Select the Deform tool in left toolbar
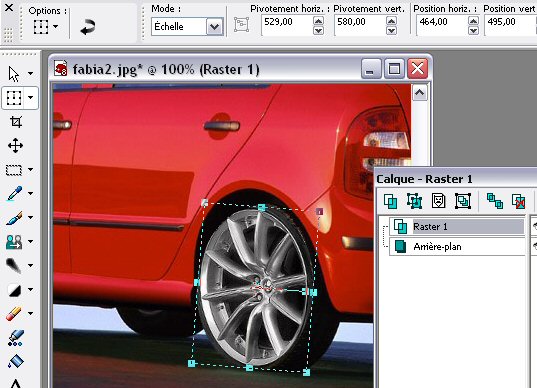 point(14,98)
